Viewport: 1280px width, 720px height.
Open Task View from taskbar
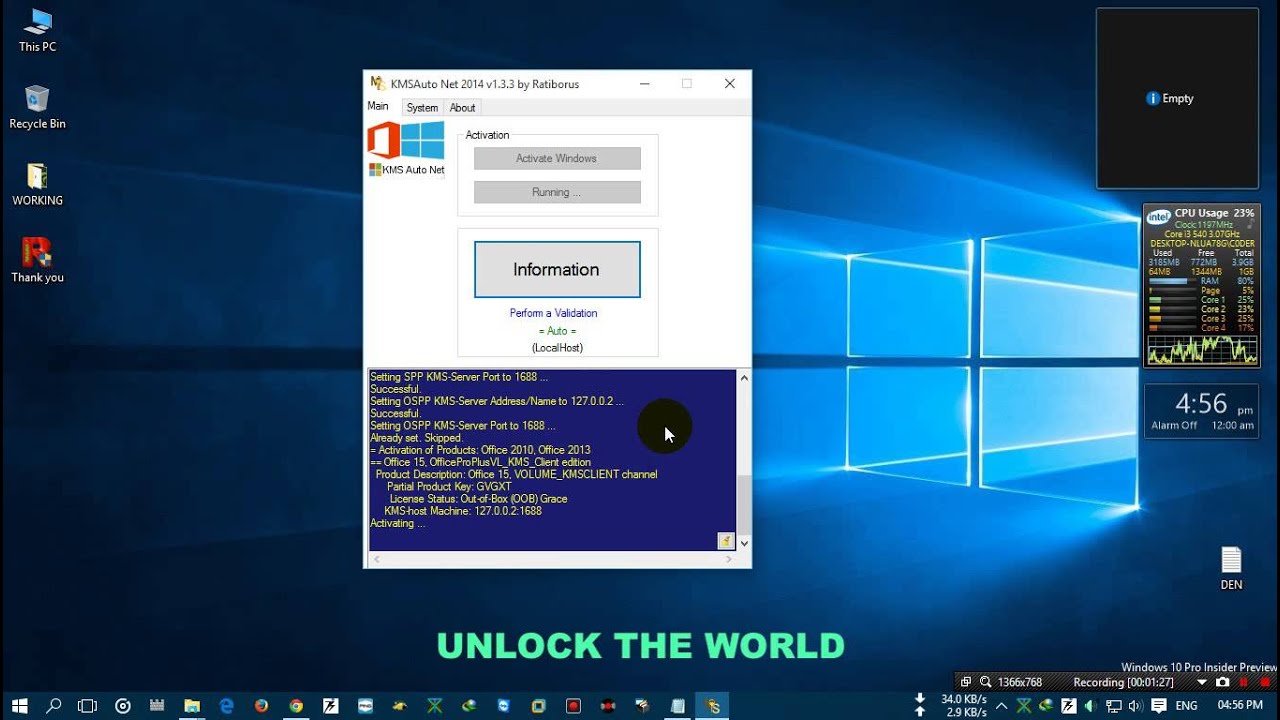tap(88, 706)
